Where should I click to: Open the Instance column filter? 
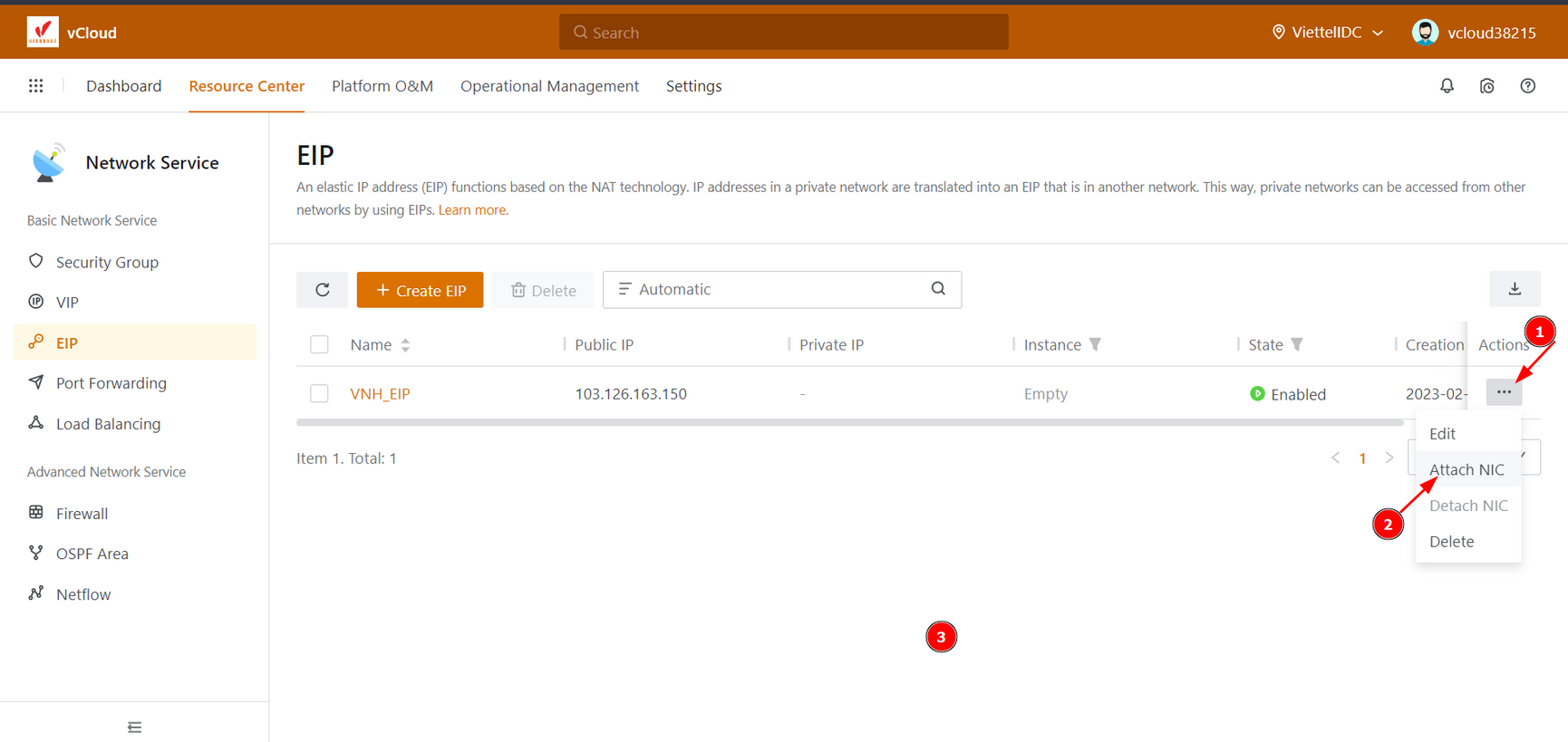click(1095, 344)
